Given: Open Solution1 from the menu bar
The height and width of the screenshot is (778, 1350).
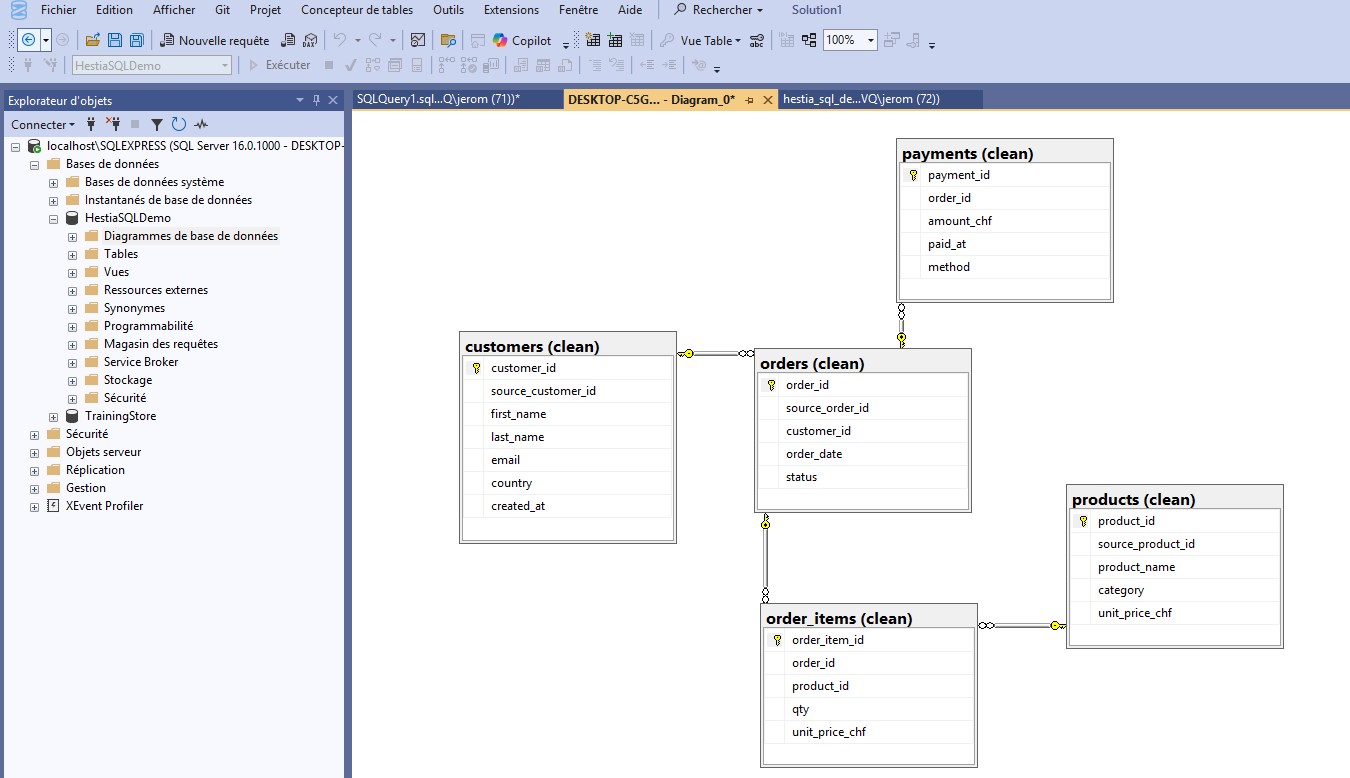Looking at the screenshot, I should 818,10.
